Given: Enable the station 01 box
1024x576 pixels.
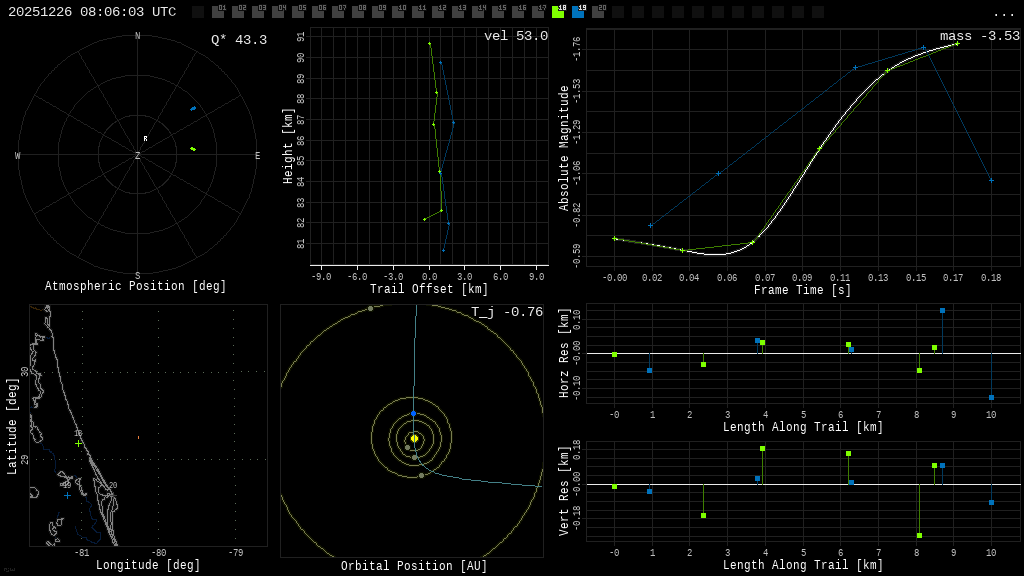Looking at the screenshot, I should pos(218,12).
